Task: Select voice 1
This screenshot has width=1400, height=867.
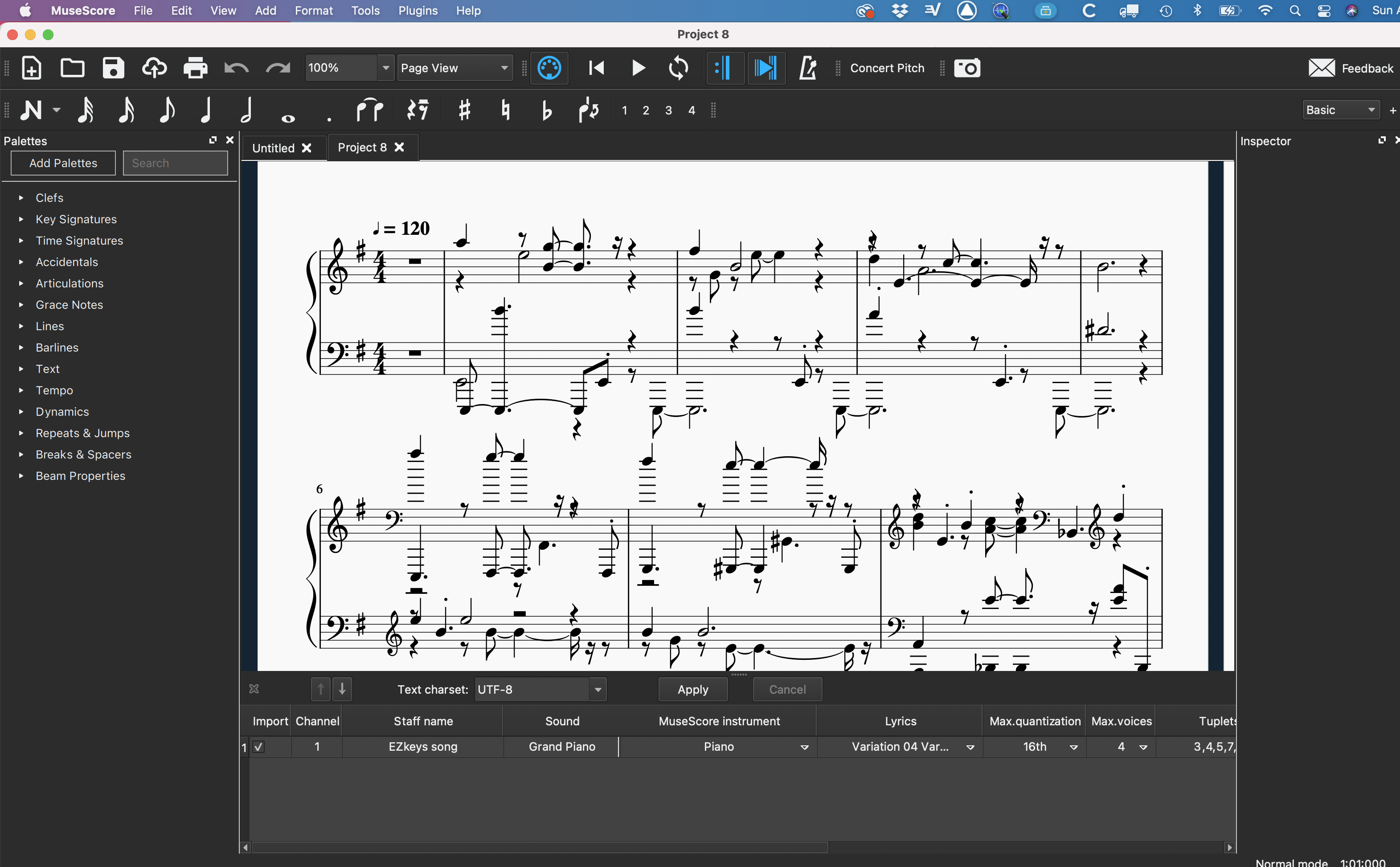Action: 624,110
